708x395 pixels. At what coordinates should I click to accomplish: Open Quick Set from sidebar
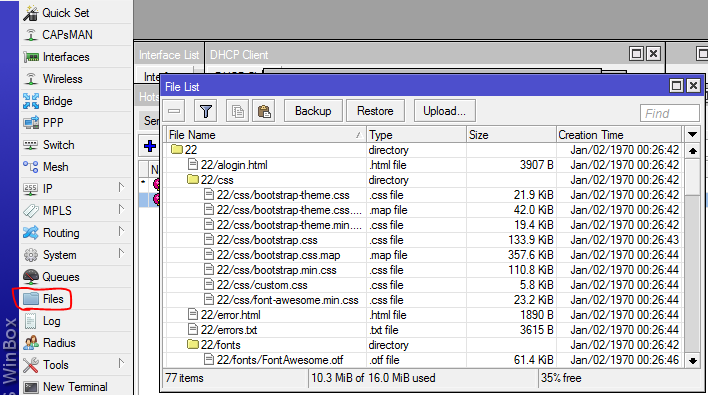pos(76,13)
